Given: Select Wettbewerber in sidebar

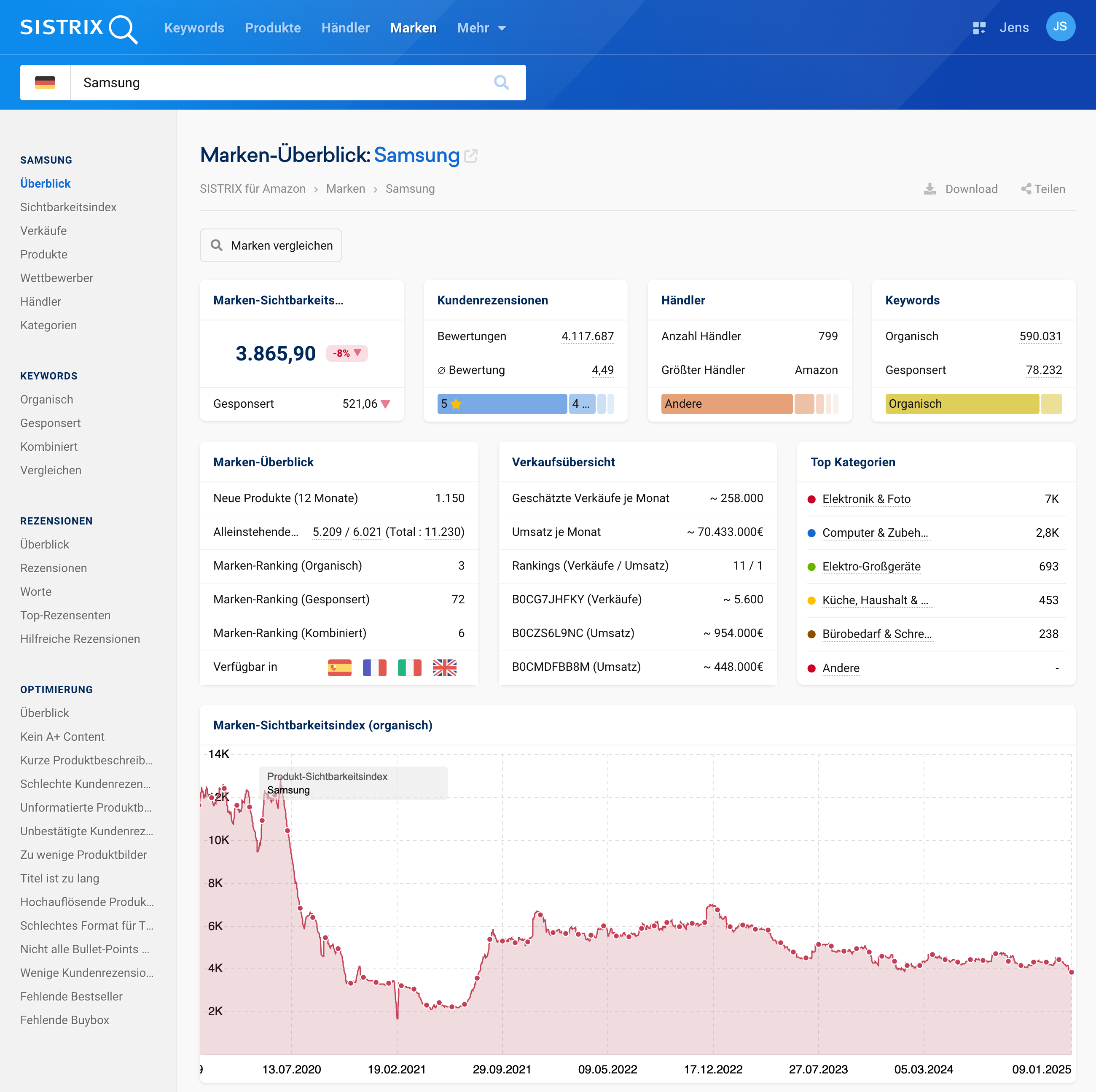Looking at the screenshot, I should click(x=57, y=278).
